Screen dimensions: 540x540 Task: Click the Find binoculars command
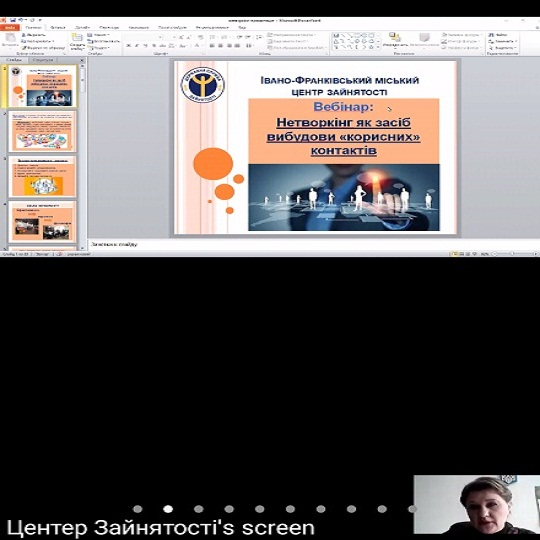(498, 35)
